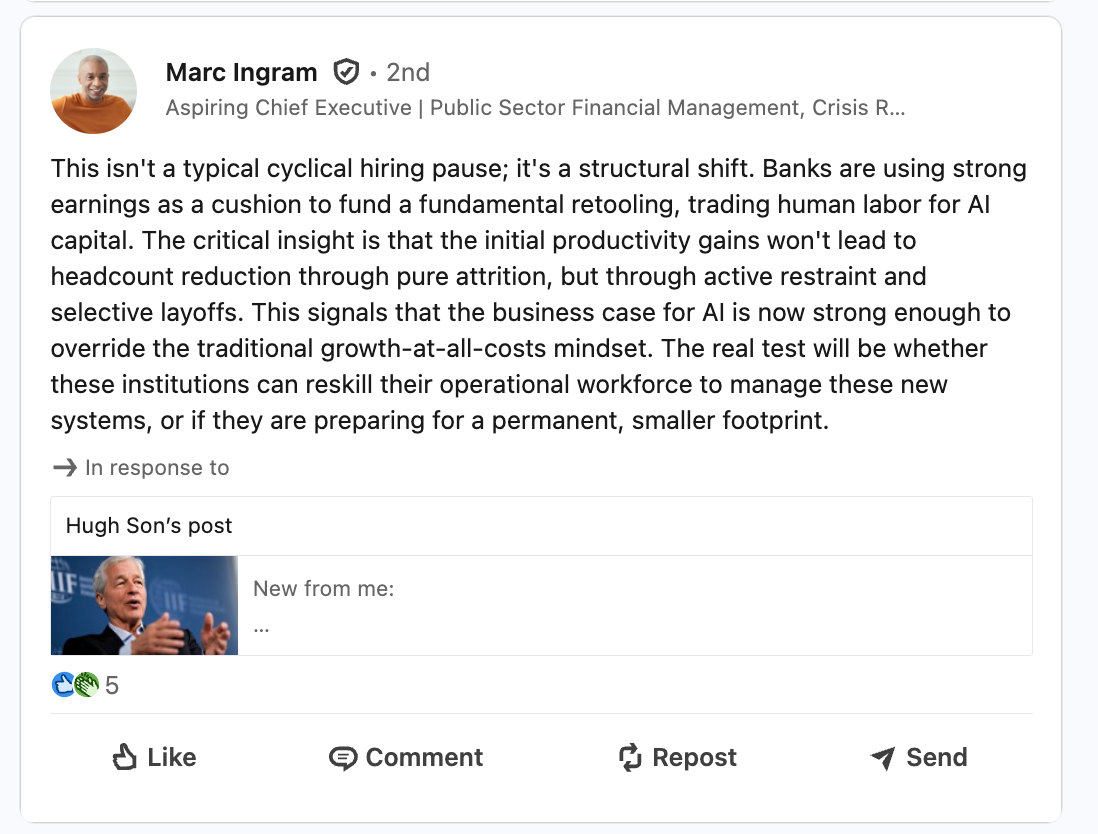Click the Comment speech bubble icon
The image size is (1098, 834).
[344, 757]
